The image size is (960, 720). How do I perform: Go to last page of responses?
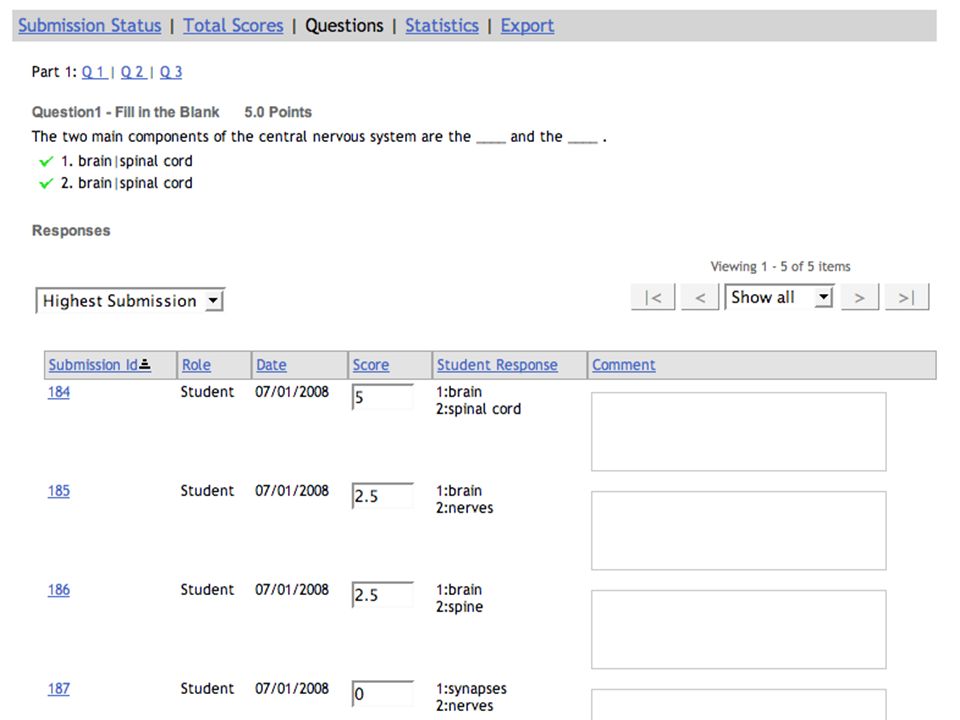(907, 297)
